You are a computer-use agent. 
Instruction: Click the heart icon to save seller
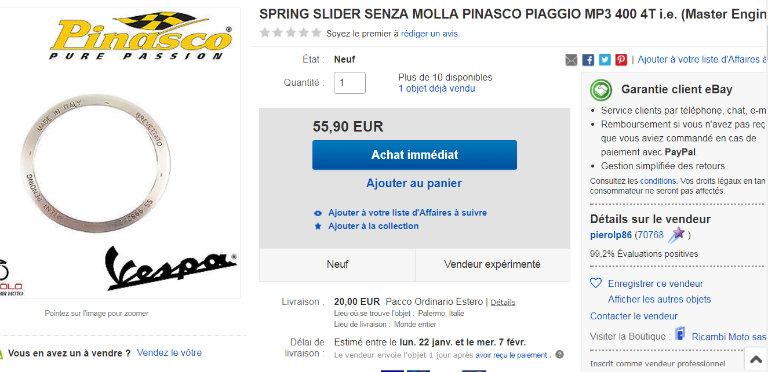click(596, 283)
